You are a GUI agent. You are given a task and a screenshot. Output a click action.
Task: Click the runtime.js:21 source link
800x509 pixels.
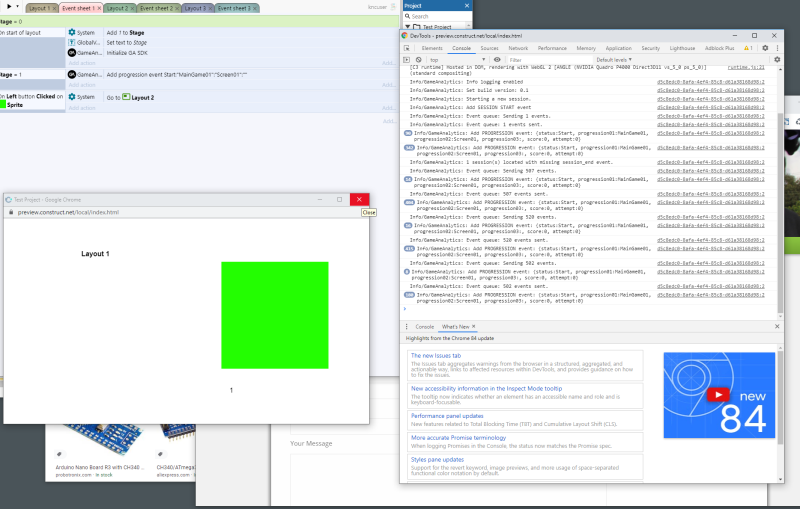(746, 67)
